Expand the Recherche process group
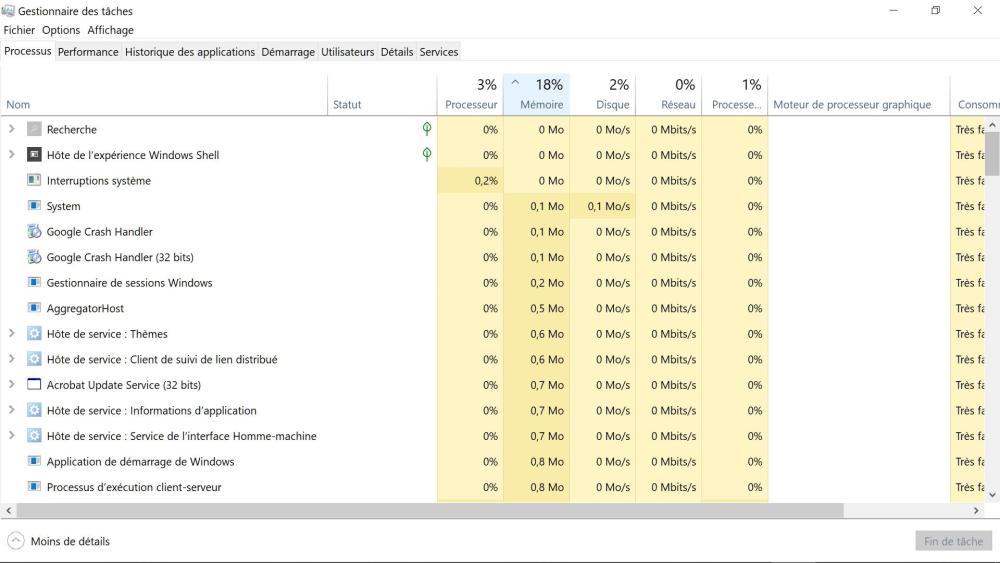The height and width of the screenshot is (563, 1000). click(x=12, y=129)
